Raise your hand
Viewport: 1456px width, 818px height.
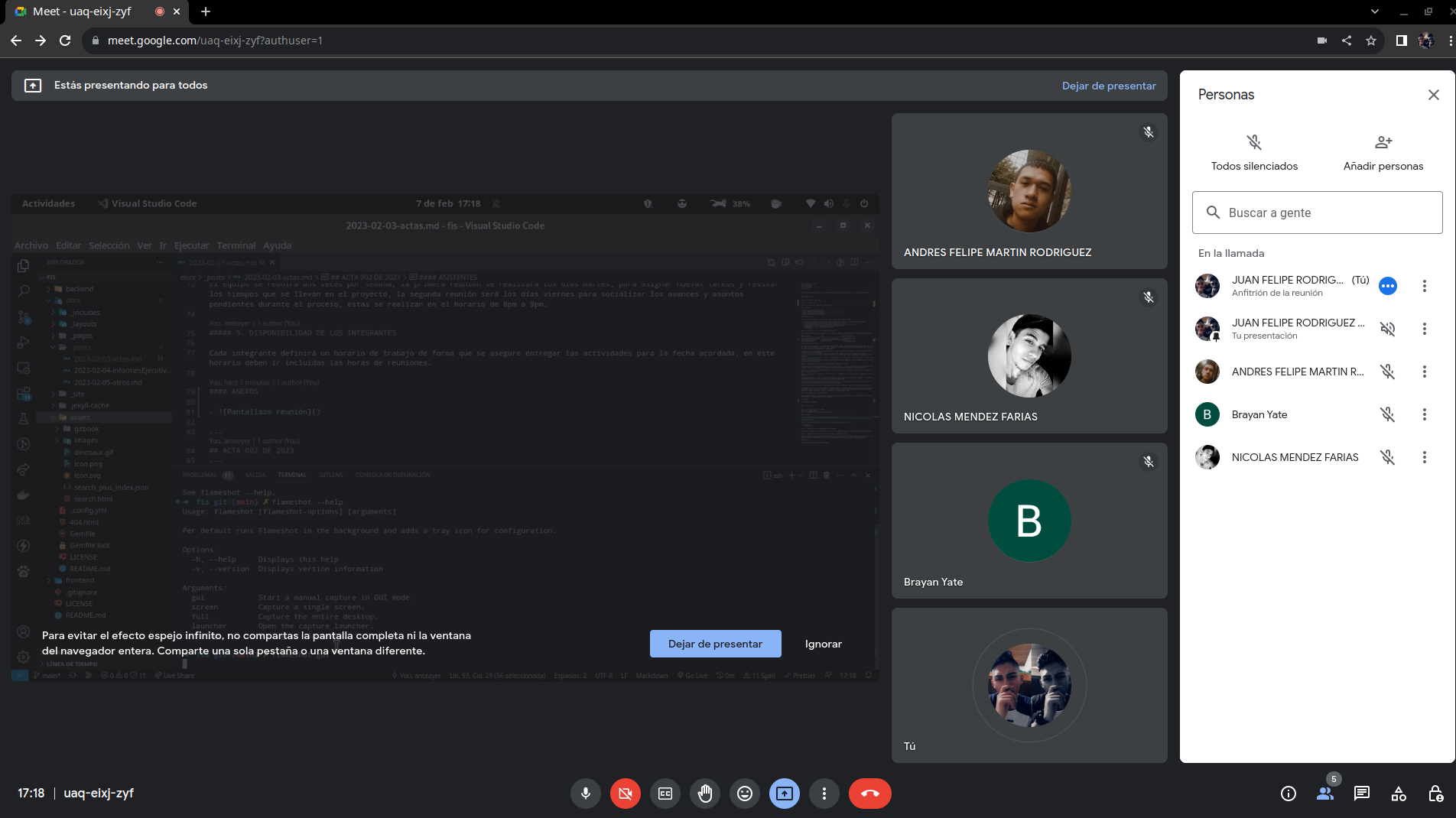tap(705, 794)
